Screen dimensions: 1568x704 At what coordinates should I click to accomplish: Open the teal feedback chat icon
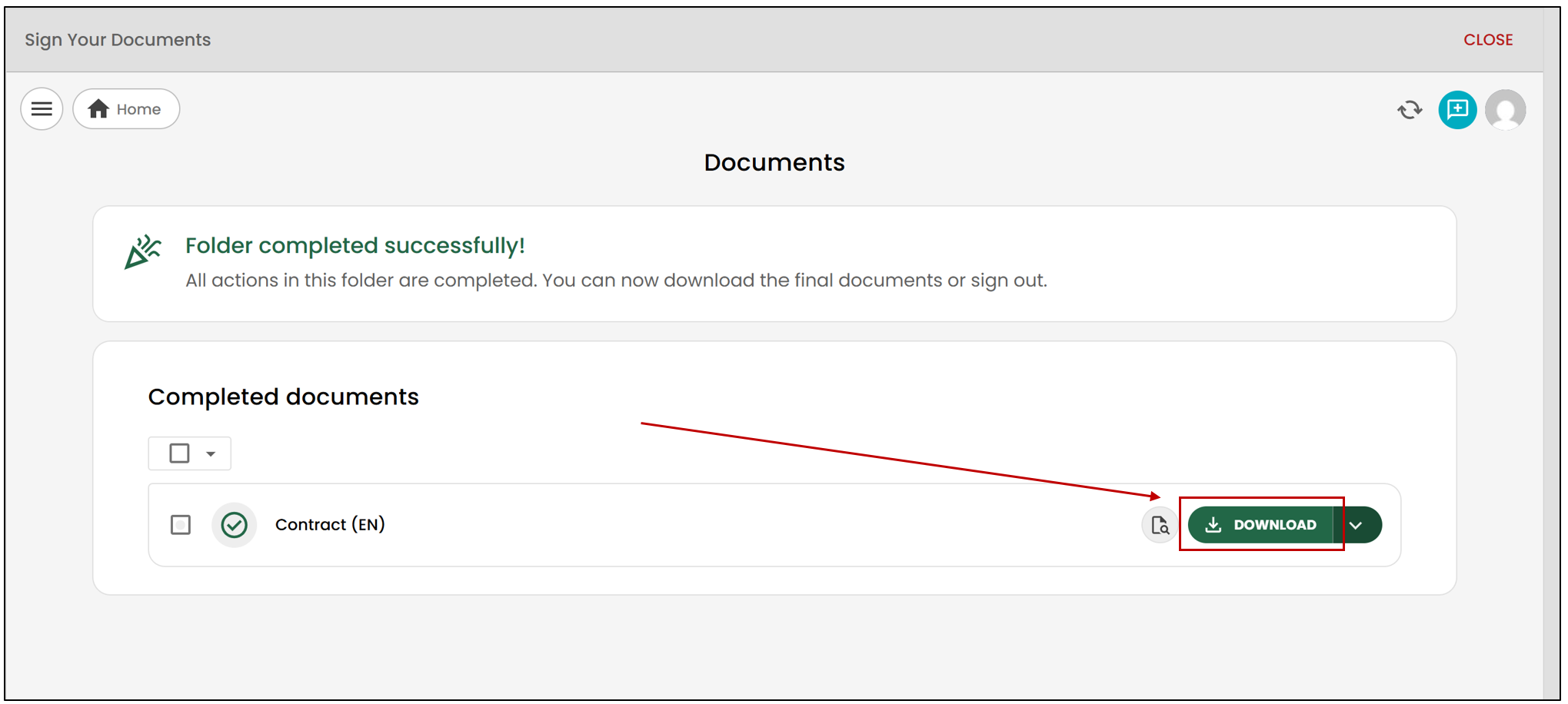click(1457, 110)
